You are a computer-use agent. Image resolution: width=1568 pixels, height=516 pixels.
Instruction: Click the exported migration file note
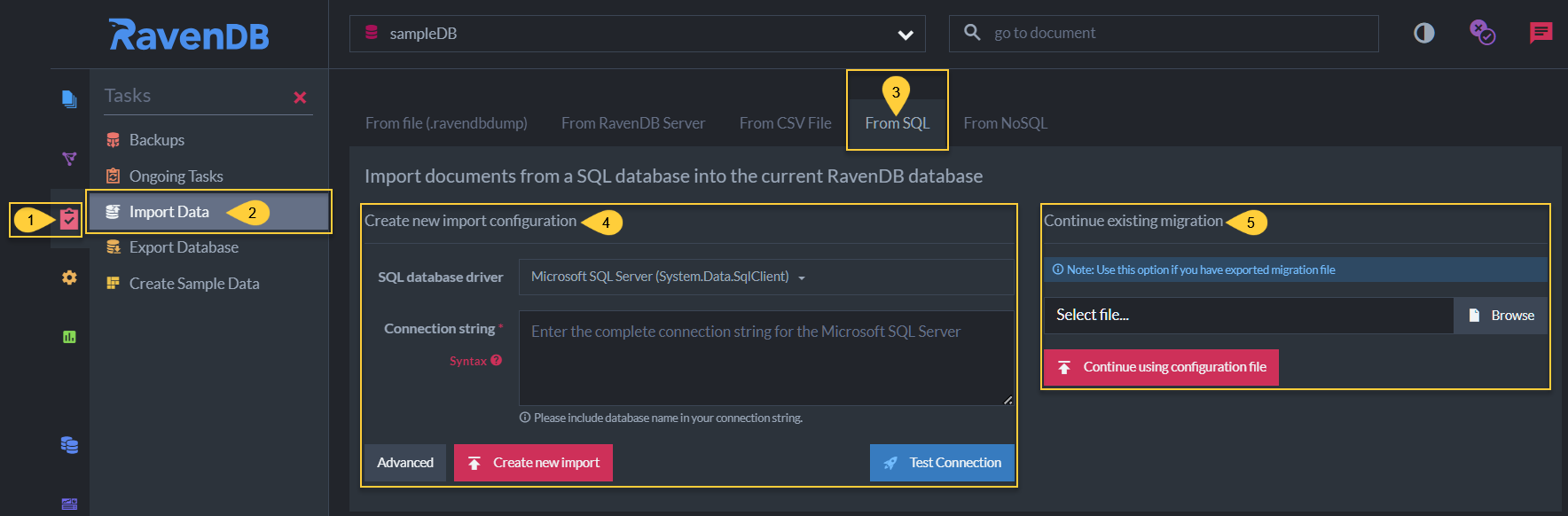point(1296,270)
